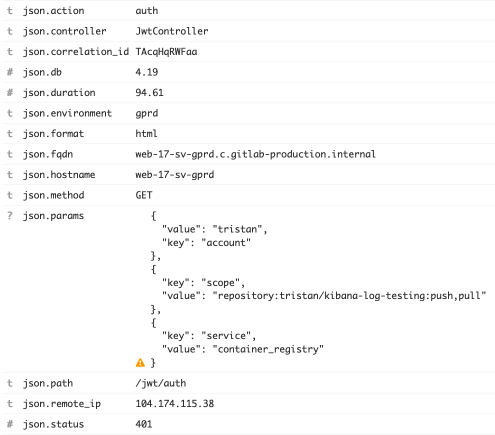Click the unknown type icon beside json.params
The width and height of the screenshot is (495, 435).
(x=10, y=216)
